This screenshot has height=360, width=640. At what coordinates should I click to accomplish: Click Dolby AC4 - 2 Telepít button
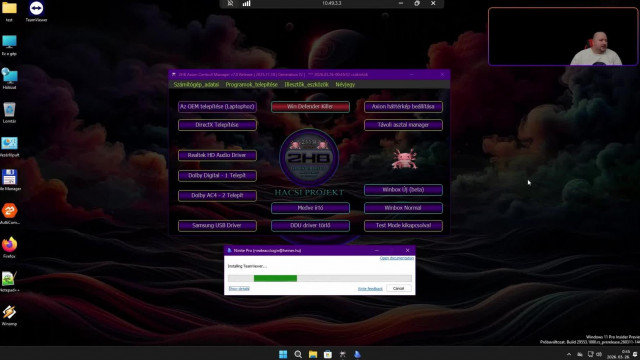pos(217,196)
